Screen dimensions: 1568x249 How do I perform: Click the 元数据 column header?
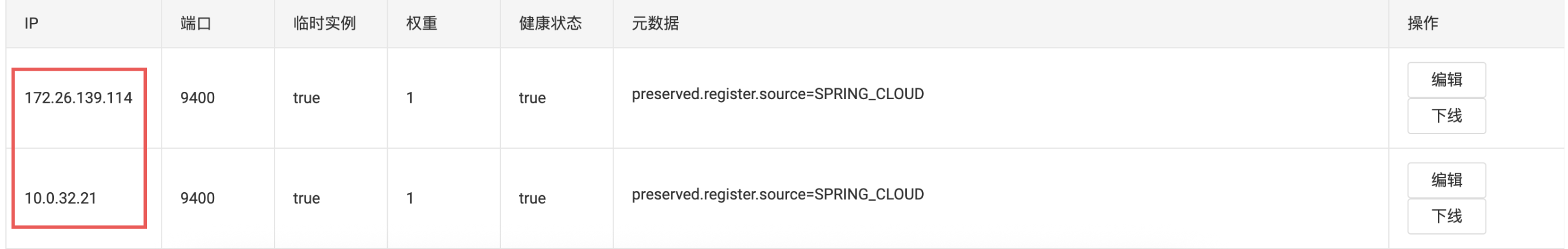tap(655, 24)
